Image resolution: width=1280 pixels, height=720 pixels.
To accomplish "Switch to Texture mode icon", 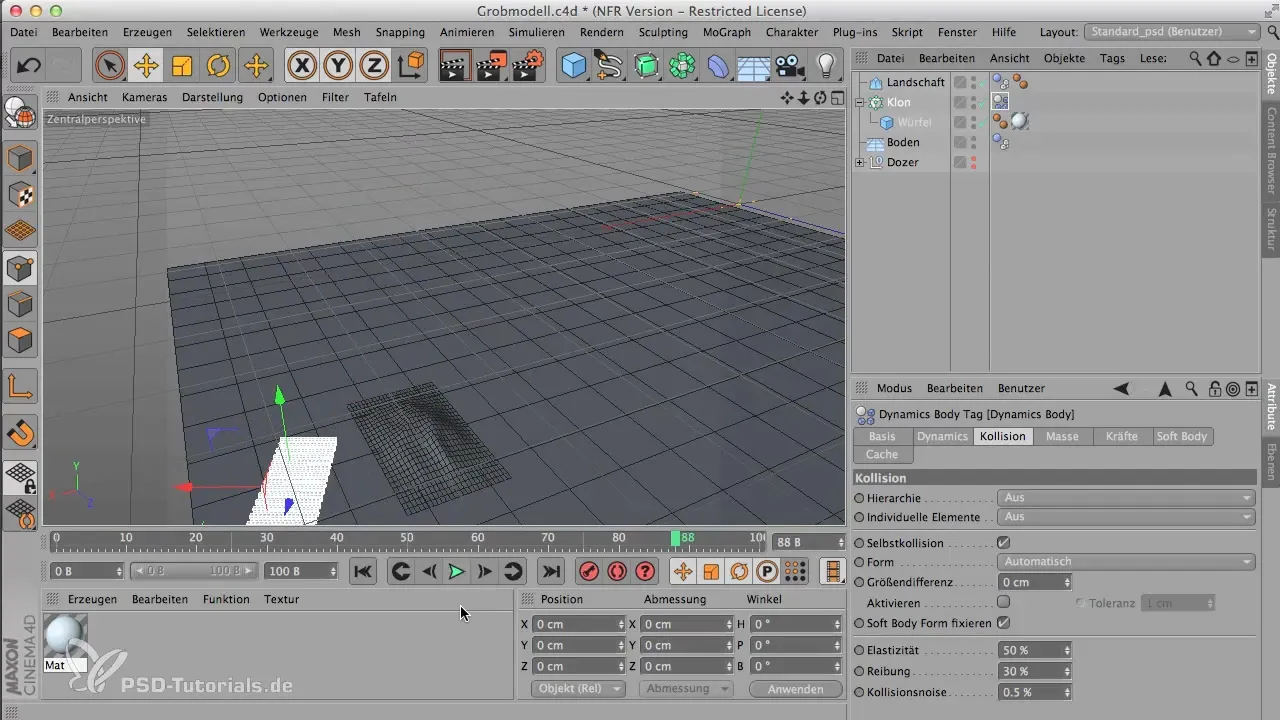I will (x=20, y=195).
